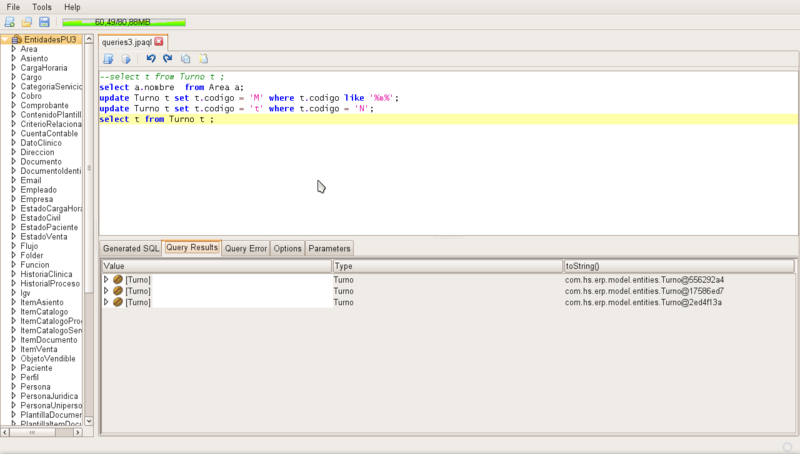
Task: Click the entity tree scroll left arrow
Action: click(x=5, y=432)
